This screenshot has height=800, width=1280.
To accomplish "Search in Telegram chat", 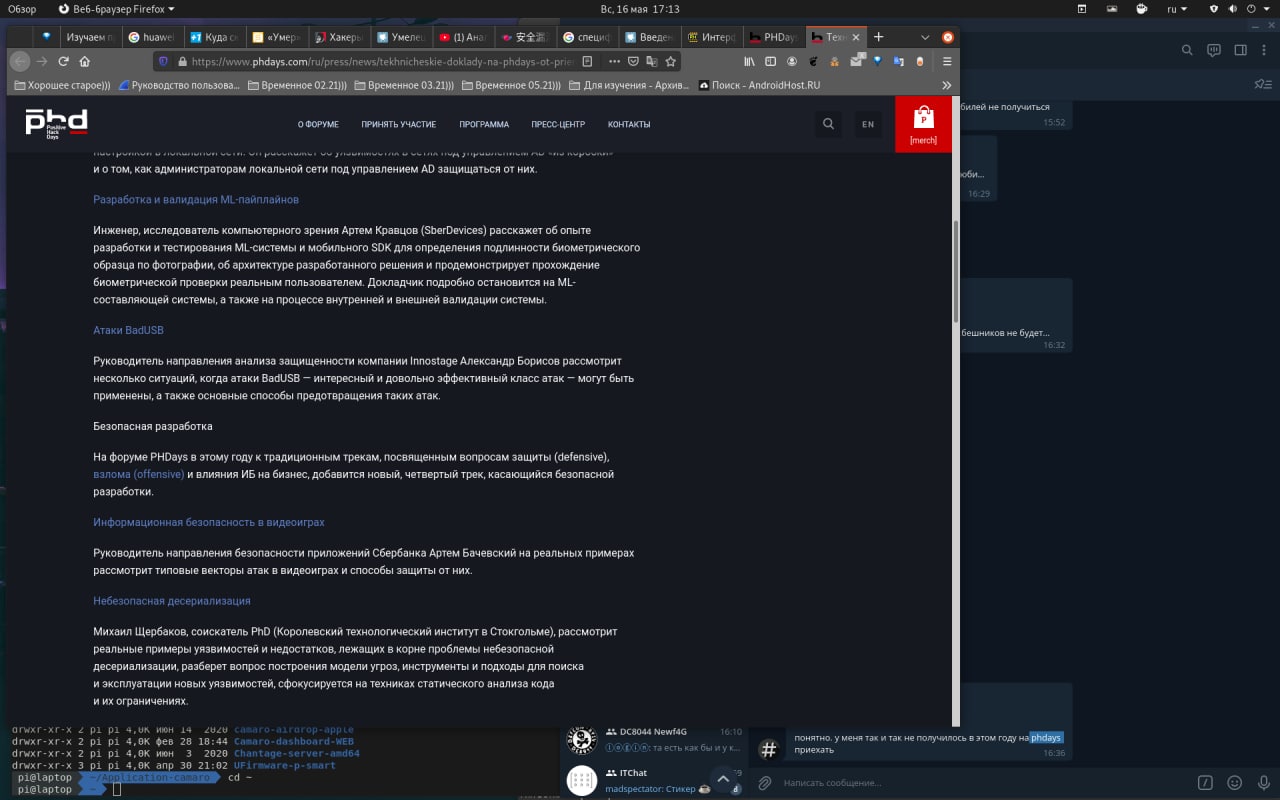I will (1187, 50).
